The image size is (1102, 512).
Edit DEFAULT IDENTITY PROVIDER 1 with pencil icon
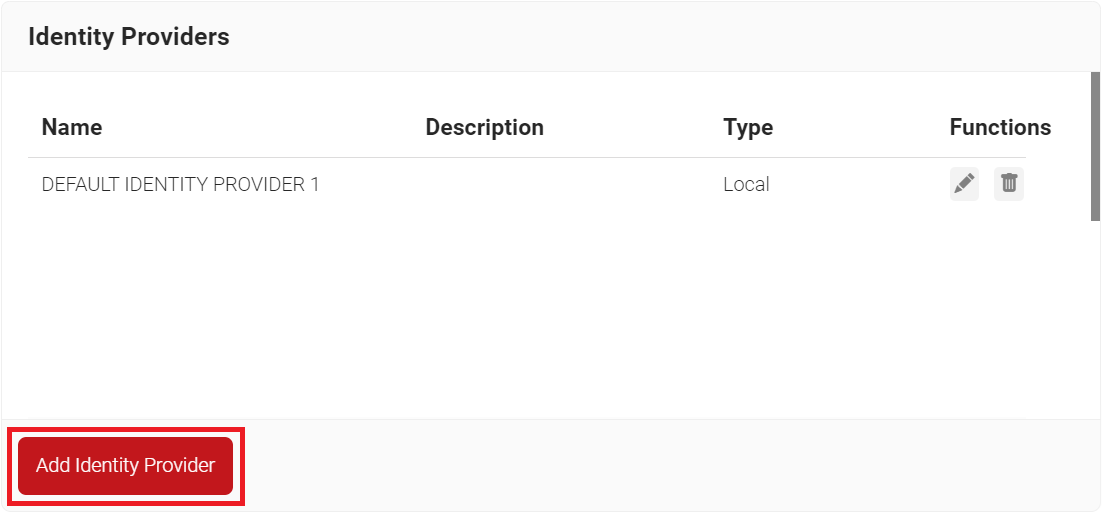click(x=964, y=184)
